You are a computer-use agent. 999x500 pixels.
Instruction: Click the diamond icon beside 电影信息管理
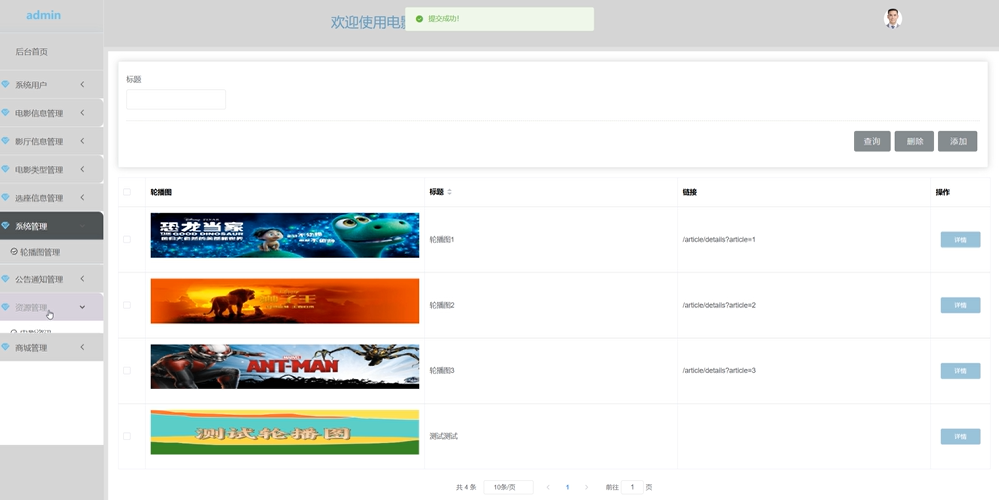pos(5,113)
